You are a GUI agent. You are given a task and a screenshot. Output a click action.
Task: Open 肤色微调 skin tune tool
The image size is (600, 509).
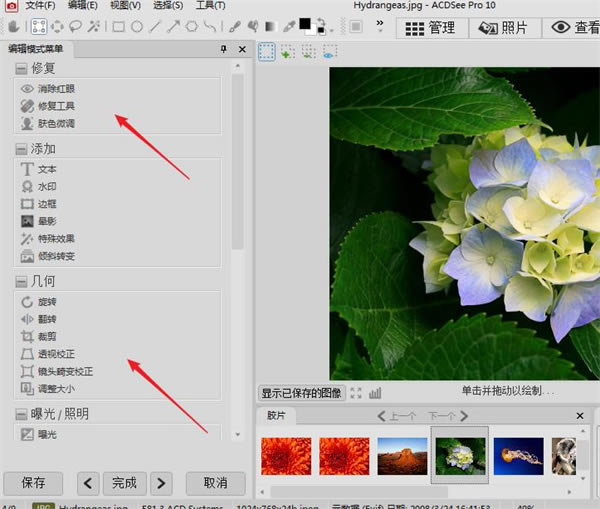click(48, 123)
